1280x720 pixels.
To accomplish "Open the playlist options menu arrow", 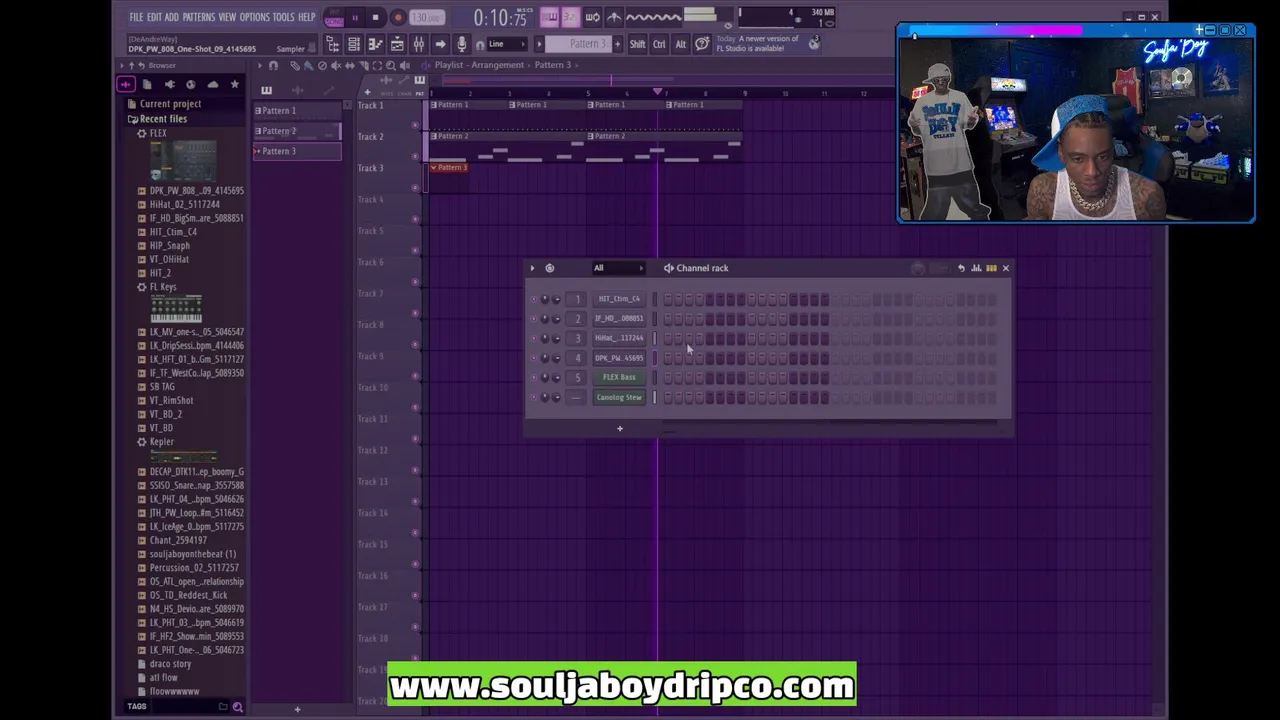I will [260, 65].
